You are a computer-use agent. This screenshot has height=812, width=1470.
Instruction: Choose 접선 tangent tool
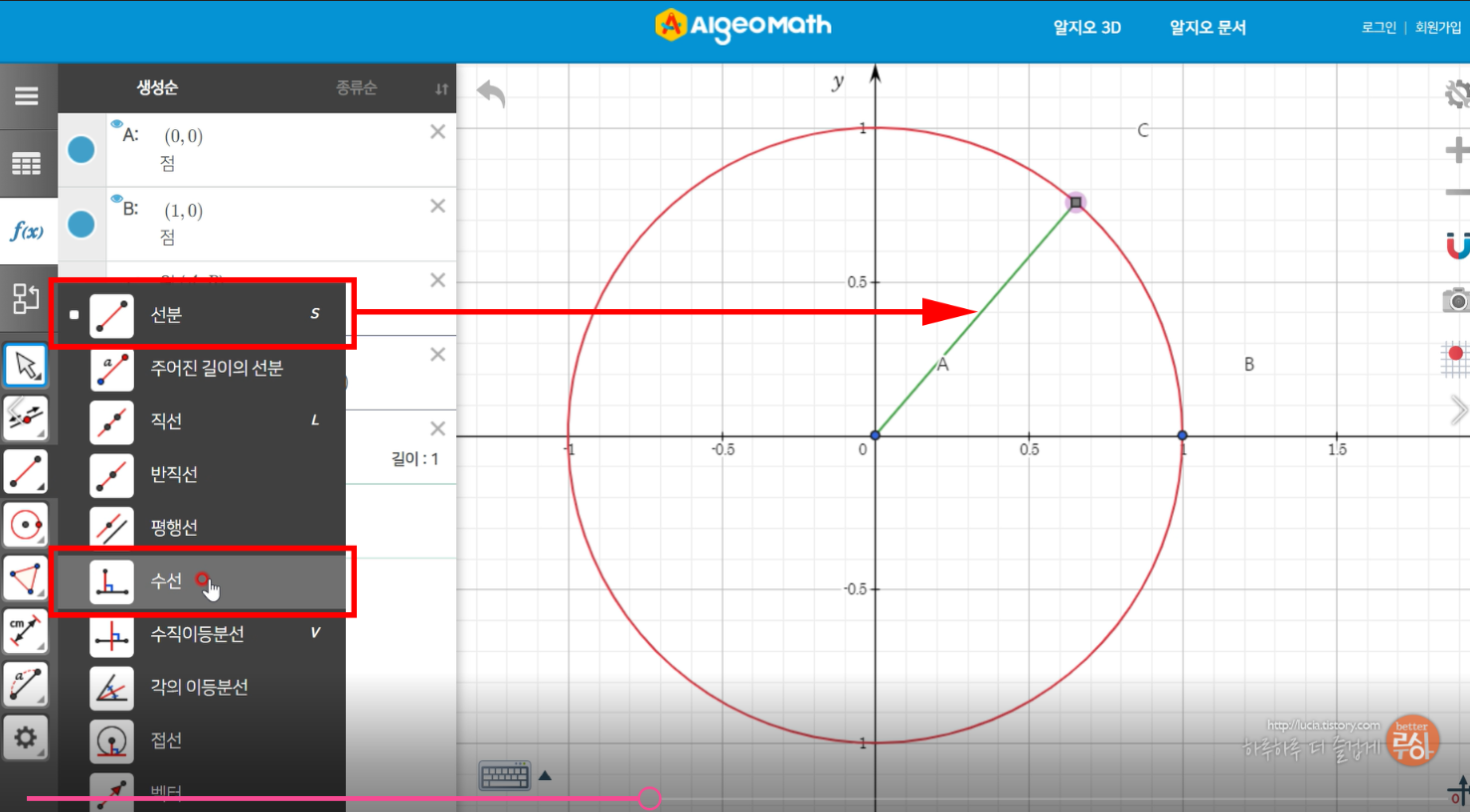point(202,740)
